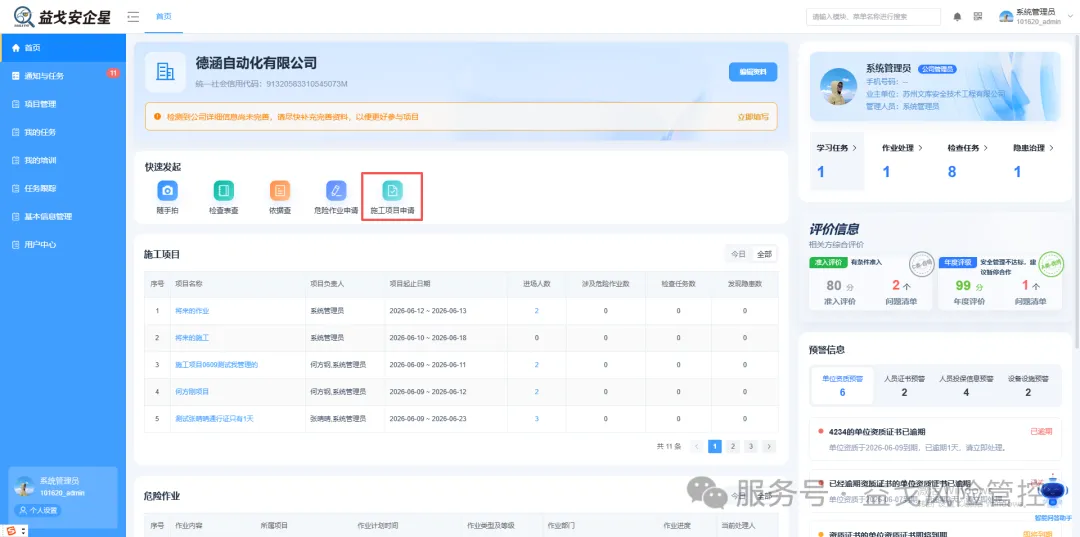The width and height of the screenshot is (1080, 537).
Task: Click company building icon beside 德涵自动化有限公司
Action: tap(165, 72)
